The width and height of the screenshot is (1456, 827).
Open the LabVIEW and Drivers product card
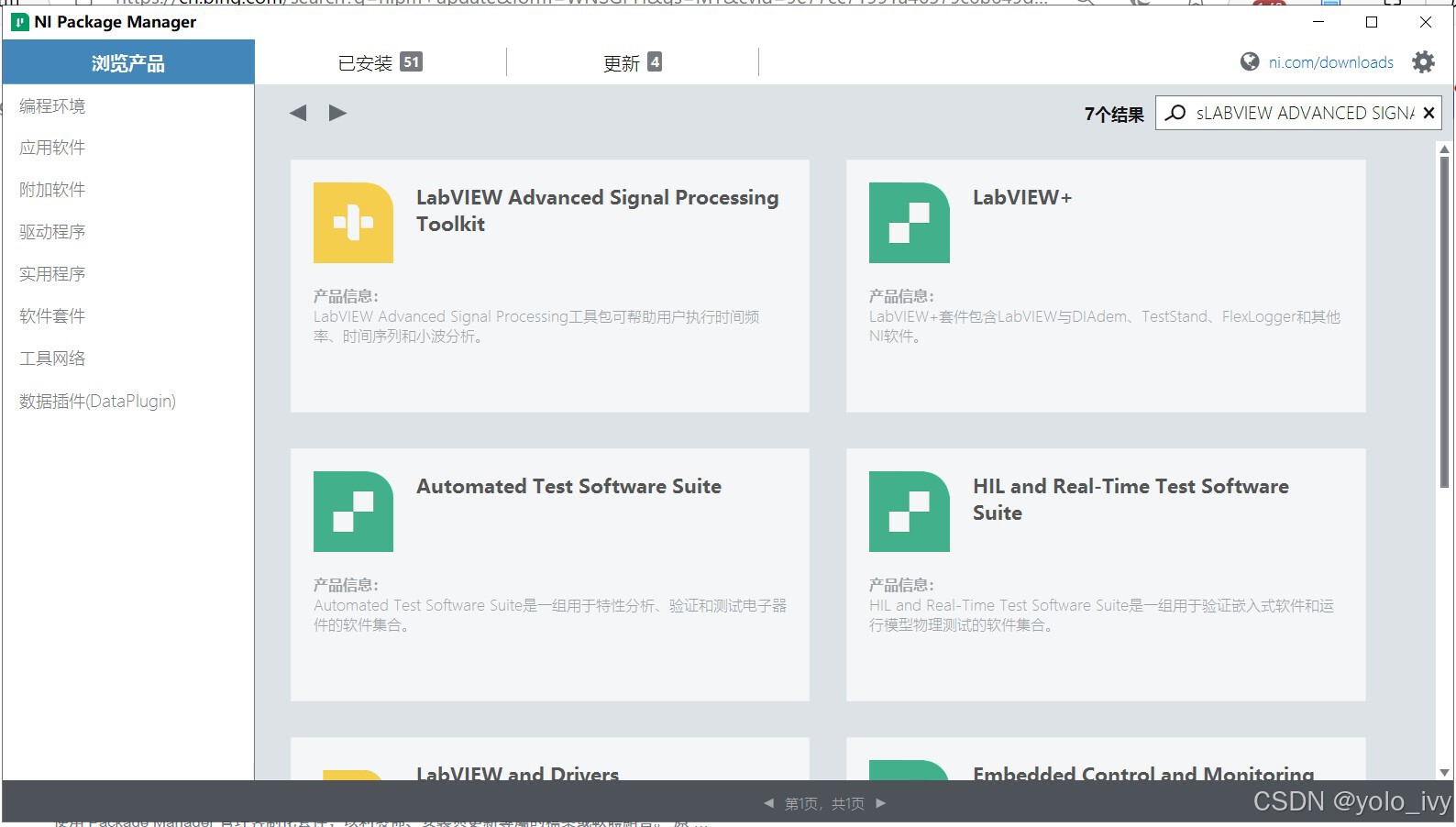550,759
